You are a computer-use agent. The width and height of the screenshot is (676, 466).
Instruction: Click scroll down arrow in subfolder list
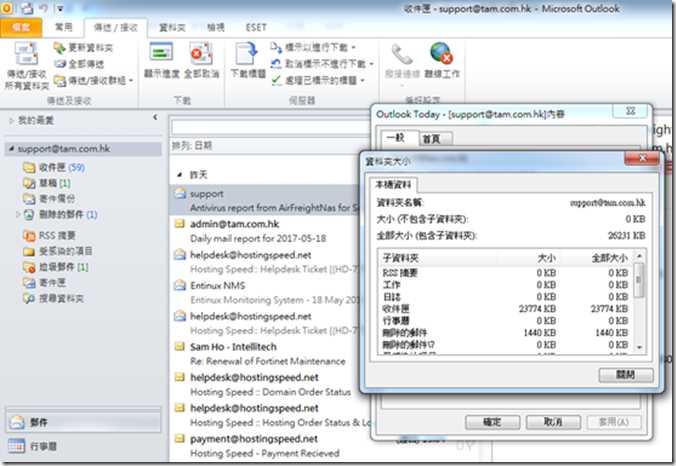(x=640, y=347)
